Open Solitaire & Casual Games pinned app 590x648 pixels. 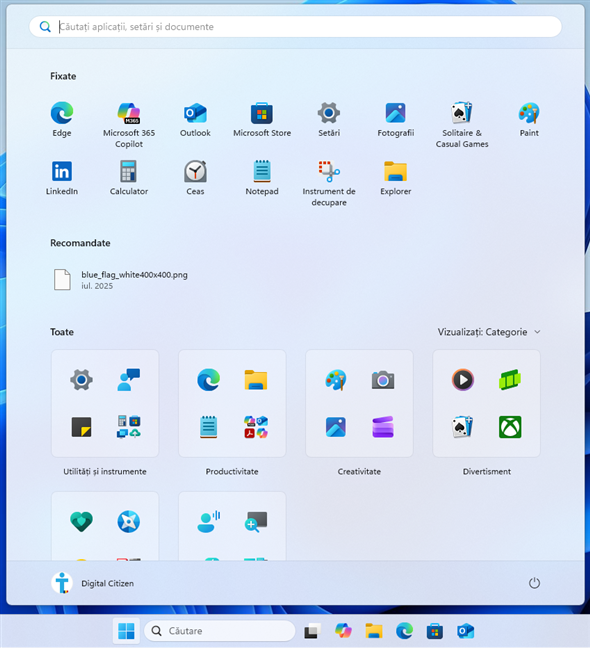coord(462,125)
